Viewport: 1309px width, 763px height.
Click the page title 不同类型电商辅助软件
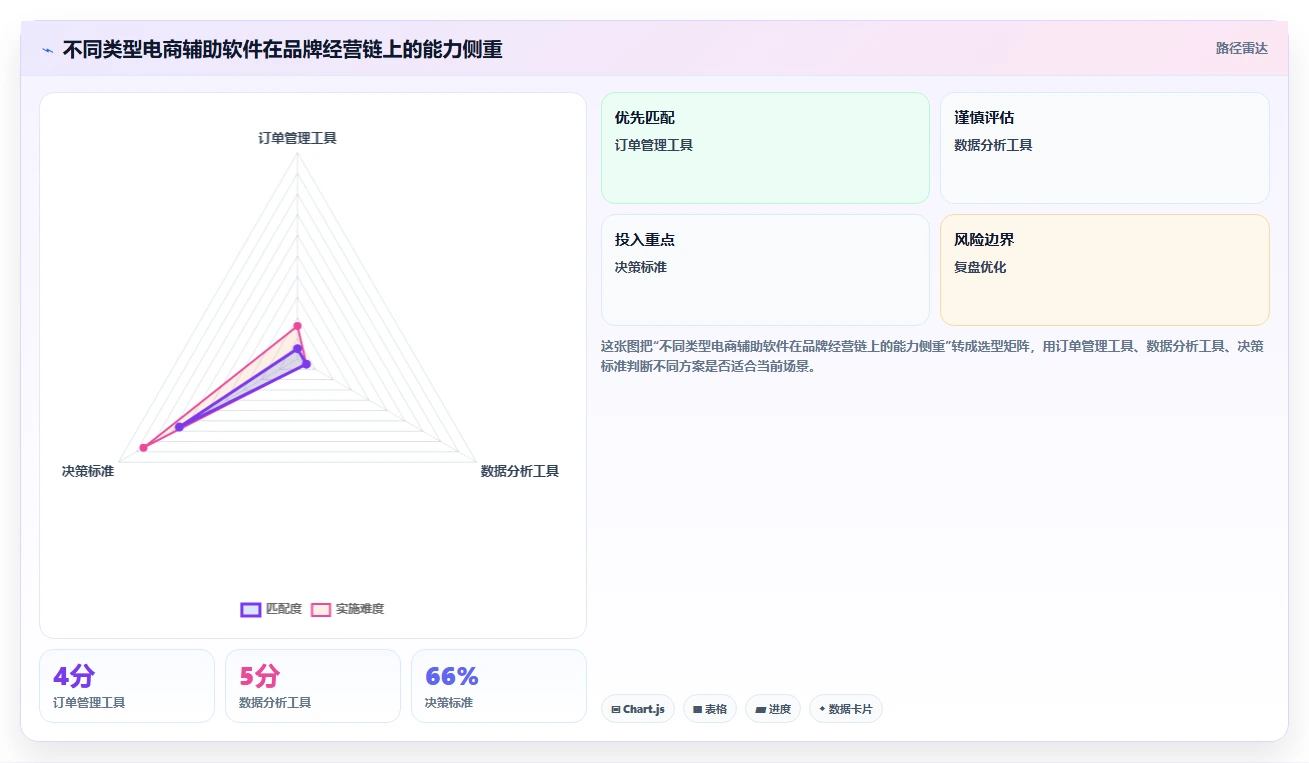[283, 49]
